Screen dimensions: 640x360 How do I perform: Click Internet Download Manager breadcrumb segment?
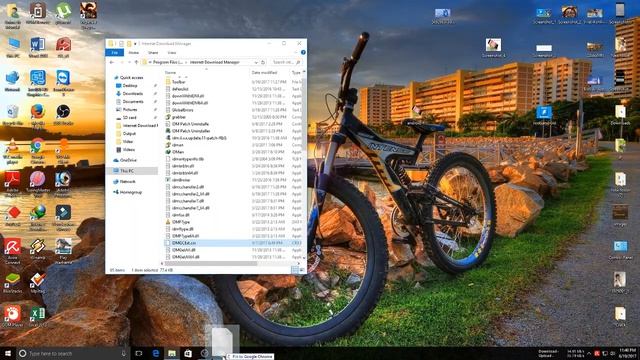pyautogui.click(x=215, y=62)
